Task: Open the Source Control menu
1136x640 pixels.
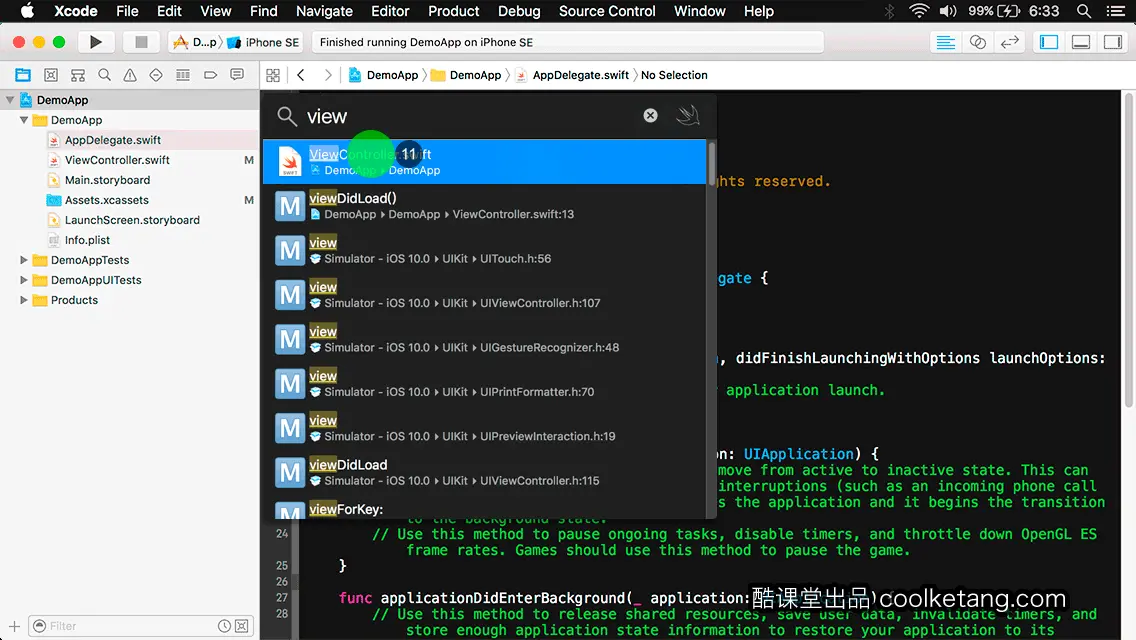Action: [x=607, y=11]
